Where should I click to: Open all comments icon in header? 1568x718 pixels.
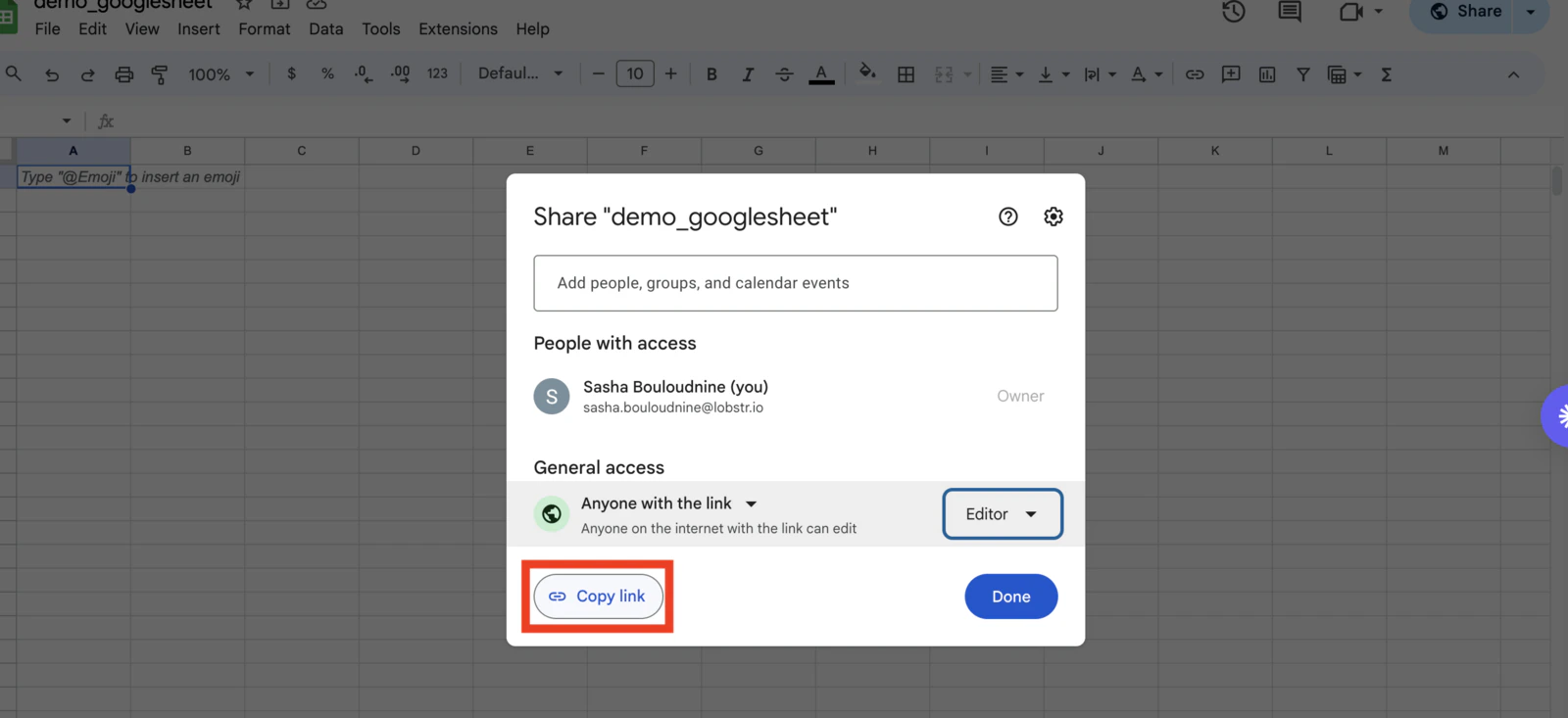(x=1290, y=11)
